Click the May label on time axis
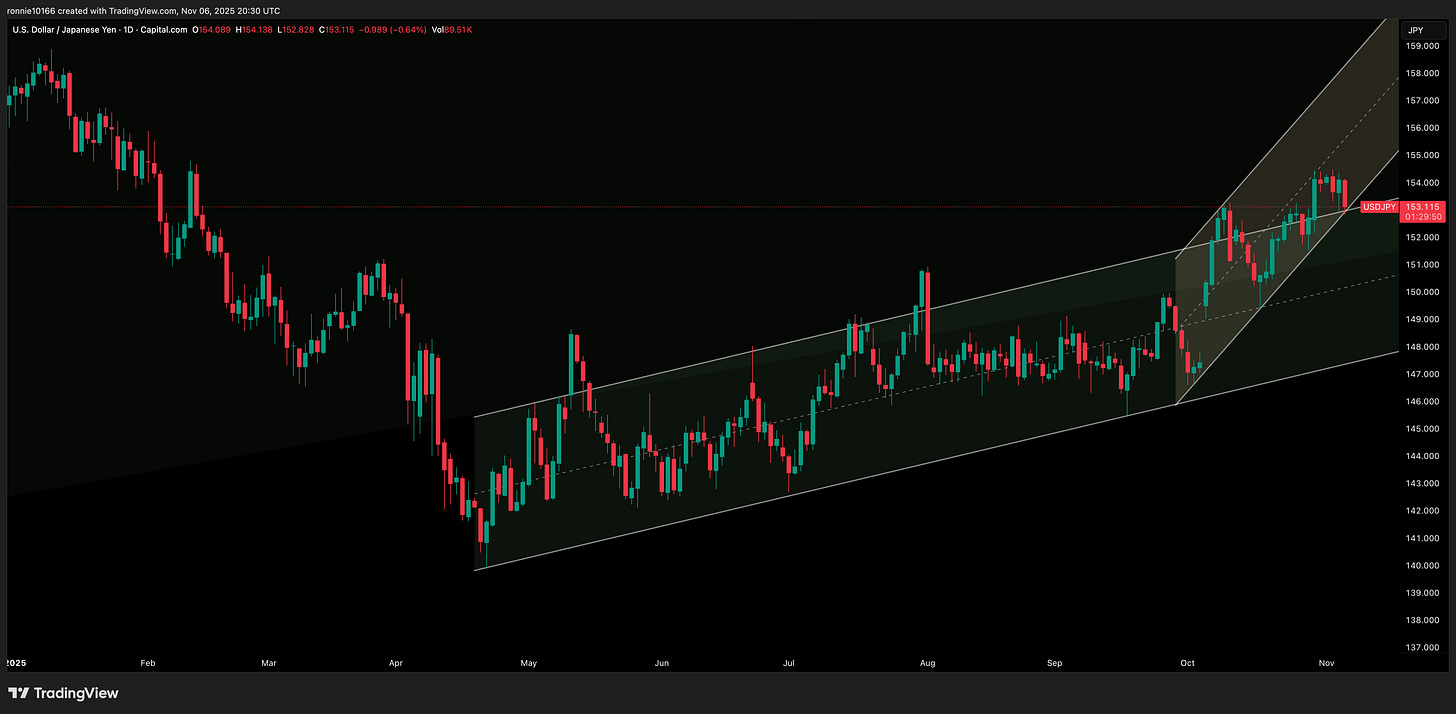 pos(529,663)
